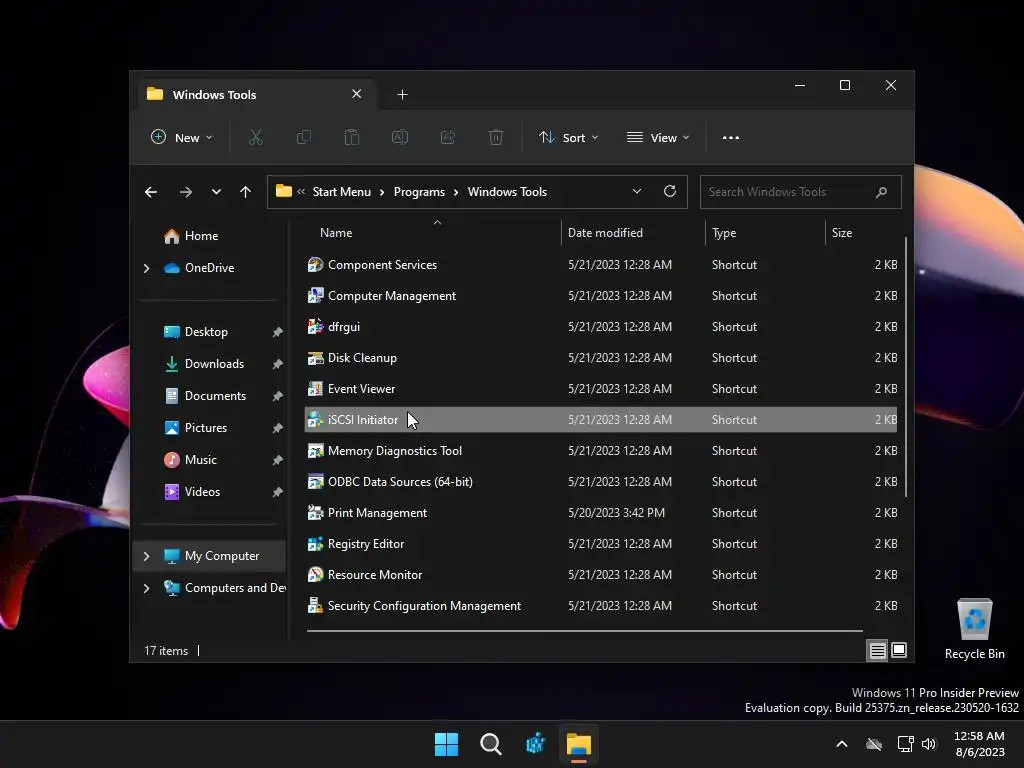Expand the address bar history dropdown
The image size is (1024, 768).
tap(637, 191)
